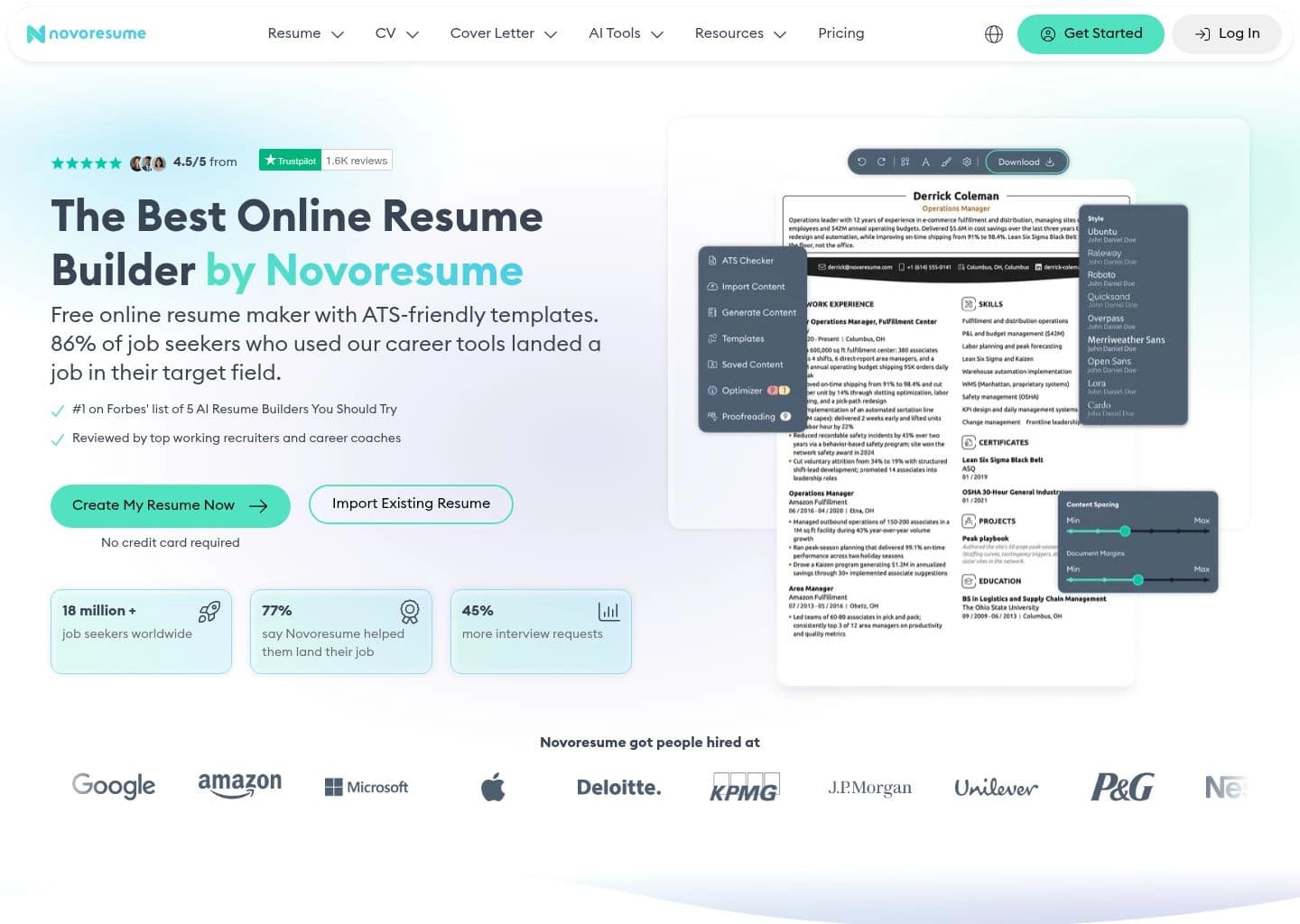Click the P&G company logo

(1122, 787)
